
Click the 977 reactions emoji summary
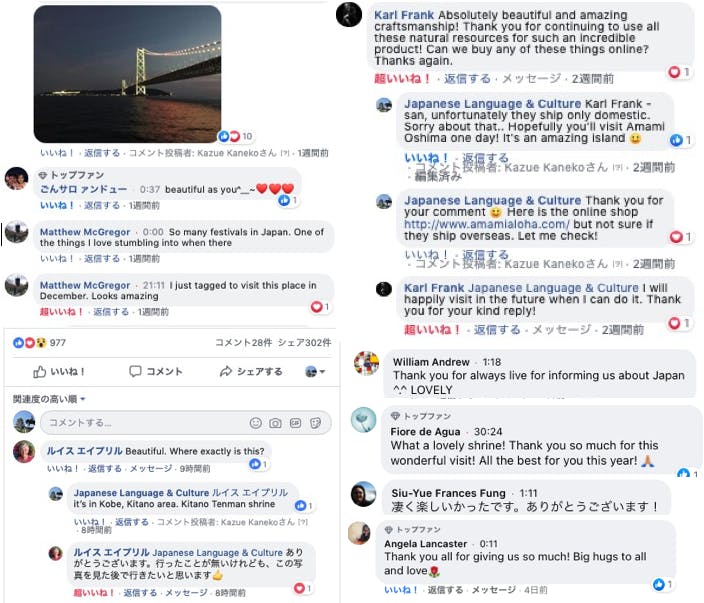(x=40, y=342)
